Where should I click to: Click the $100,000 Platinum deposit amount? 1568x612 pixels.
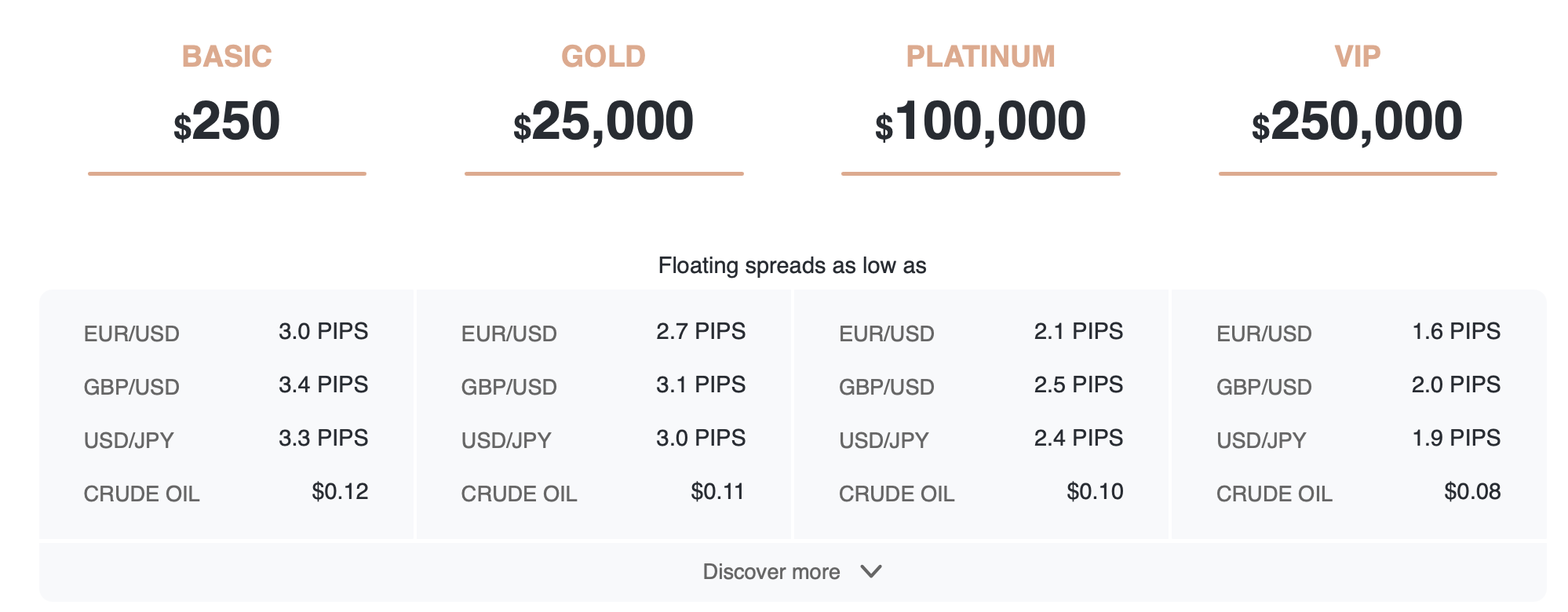(x=980, y=122)
